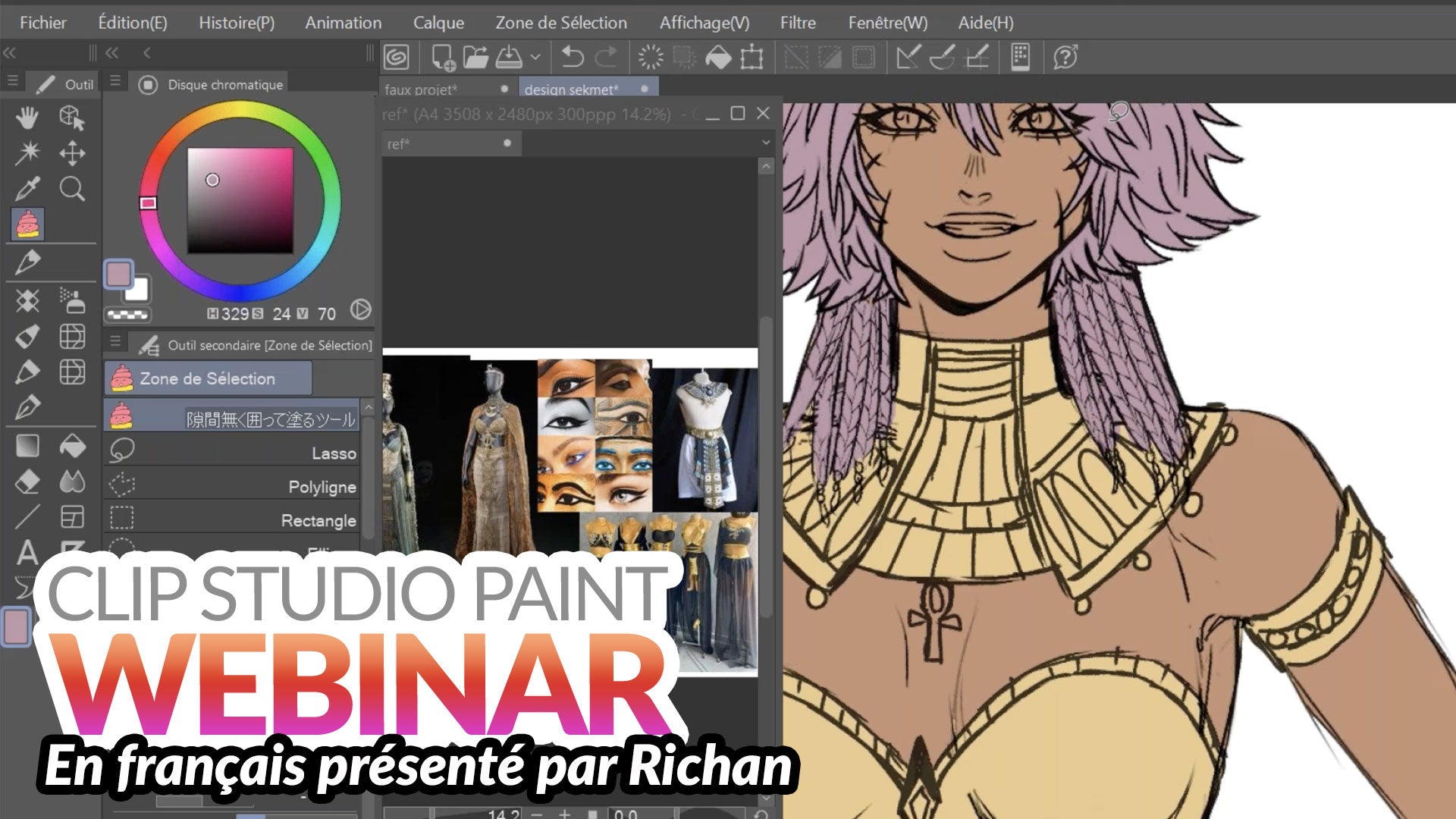This screenshot has height=819, width=1456.
Task: Select the Eyedropper tool
Action: point(27,189)
